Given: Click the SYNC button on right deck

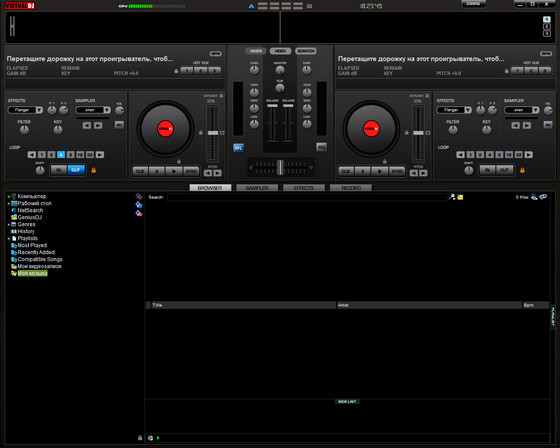Looking at the screenshot, I should [397, 171].
